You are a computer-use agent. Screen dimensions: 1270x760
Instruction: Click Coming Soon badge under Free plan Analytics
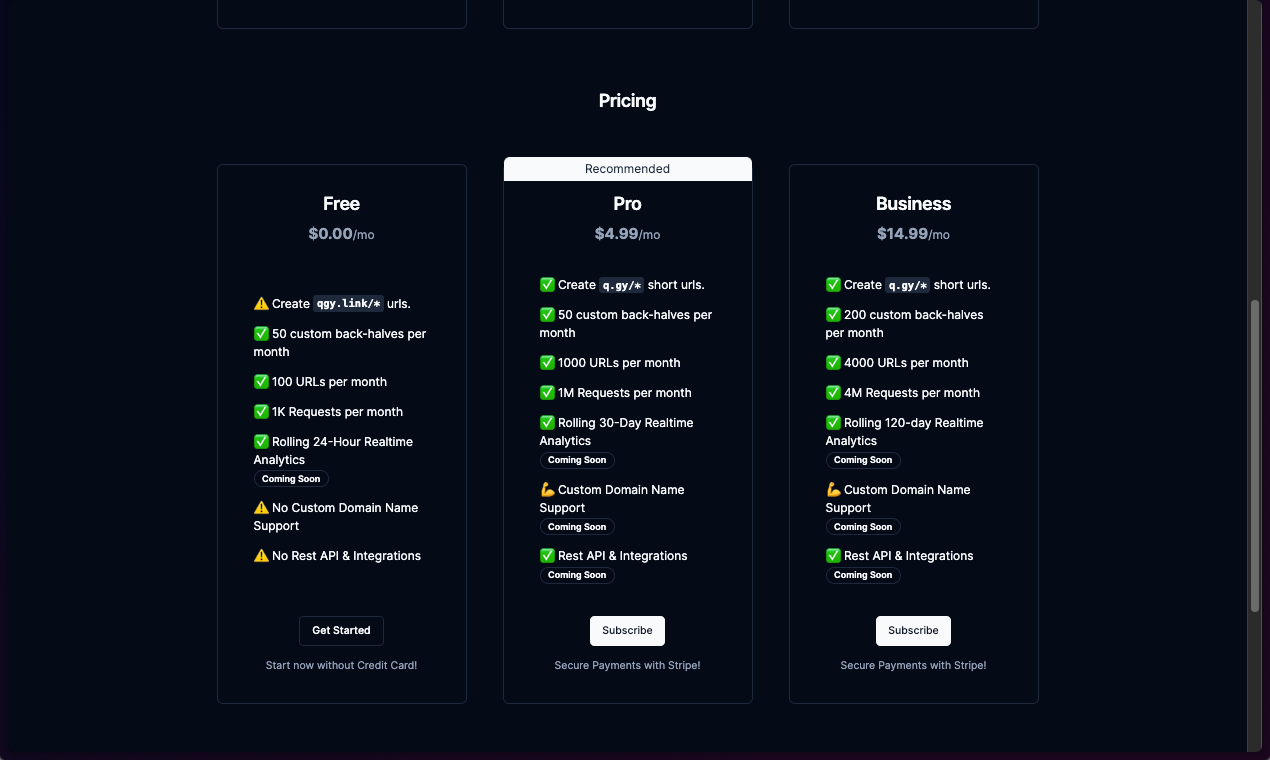point(291,479)
